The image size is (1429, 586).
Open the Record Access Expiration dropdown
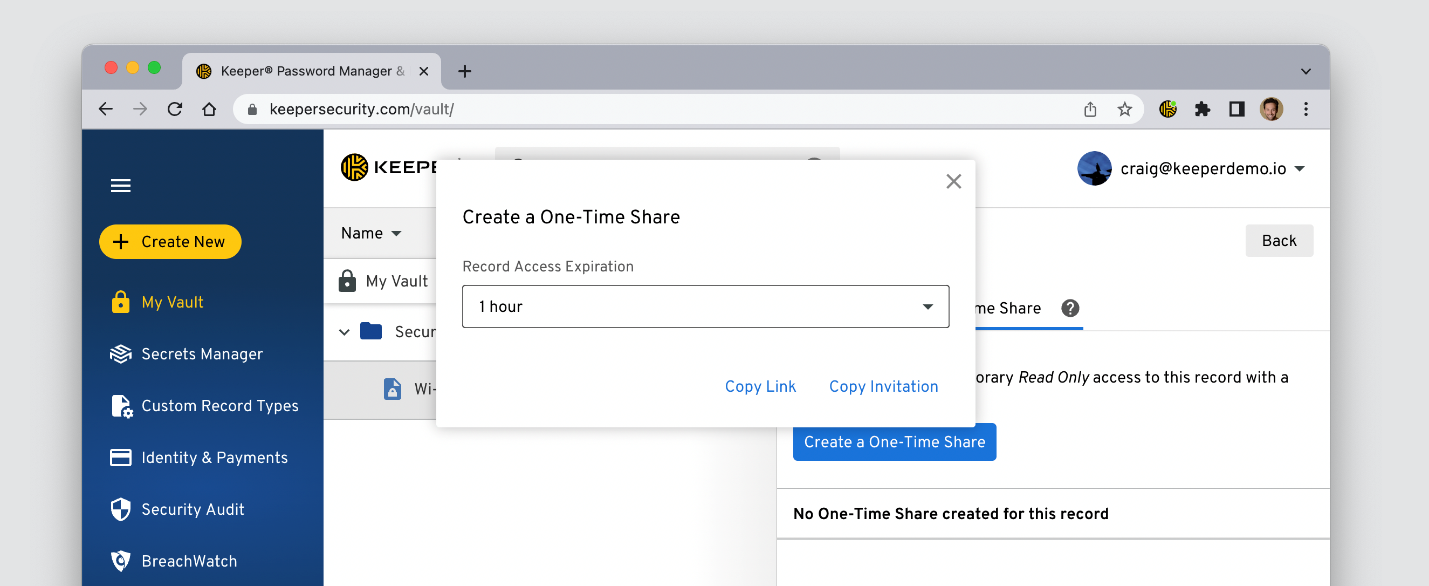tap(705, 307)
